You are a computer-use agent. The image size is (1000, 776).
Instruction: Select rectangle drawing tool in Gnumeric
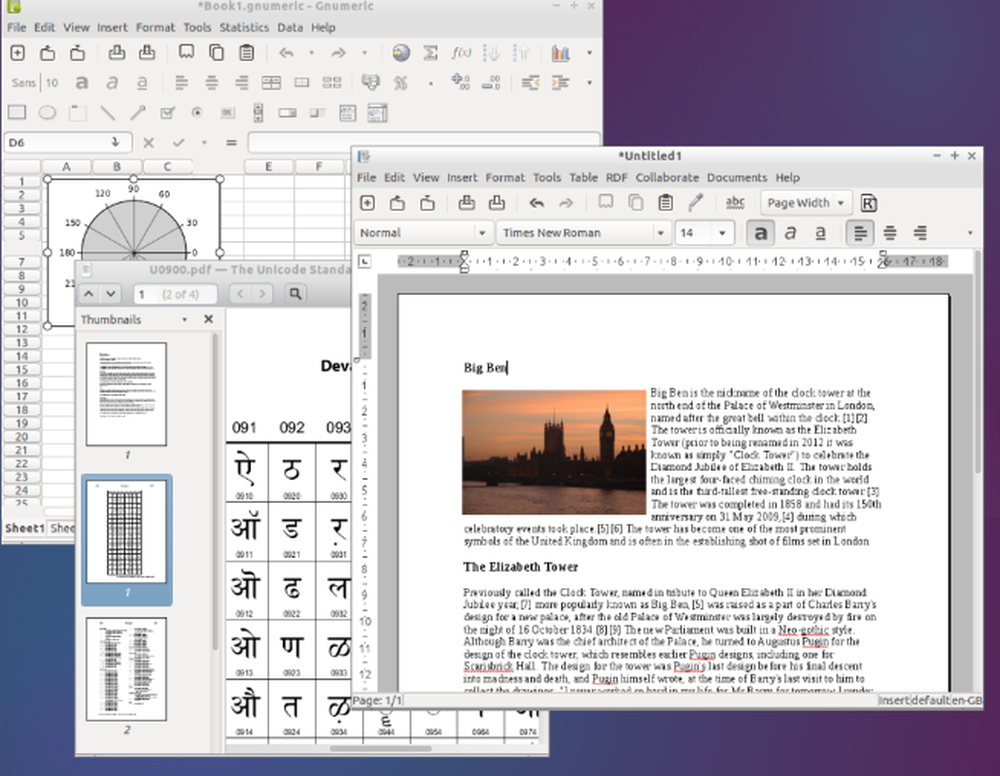[17, 113]
